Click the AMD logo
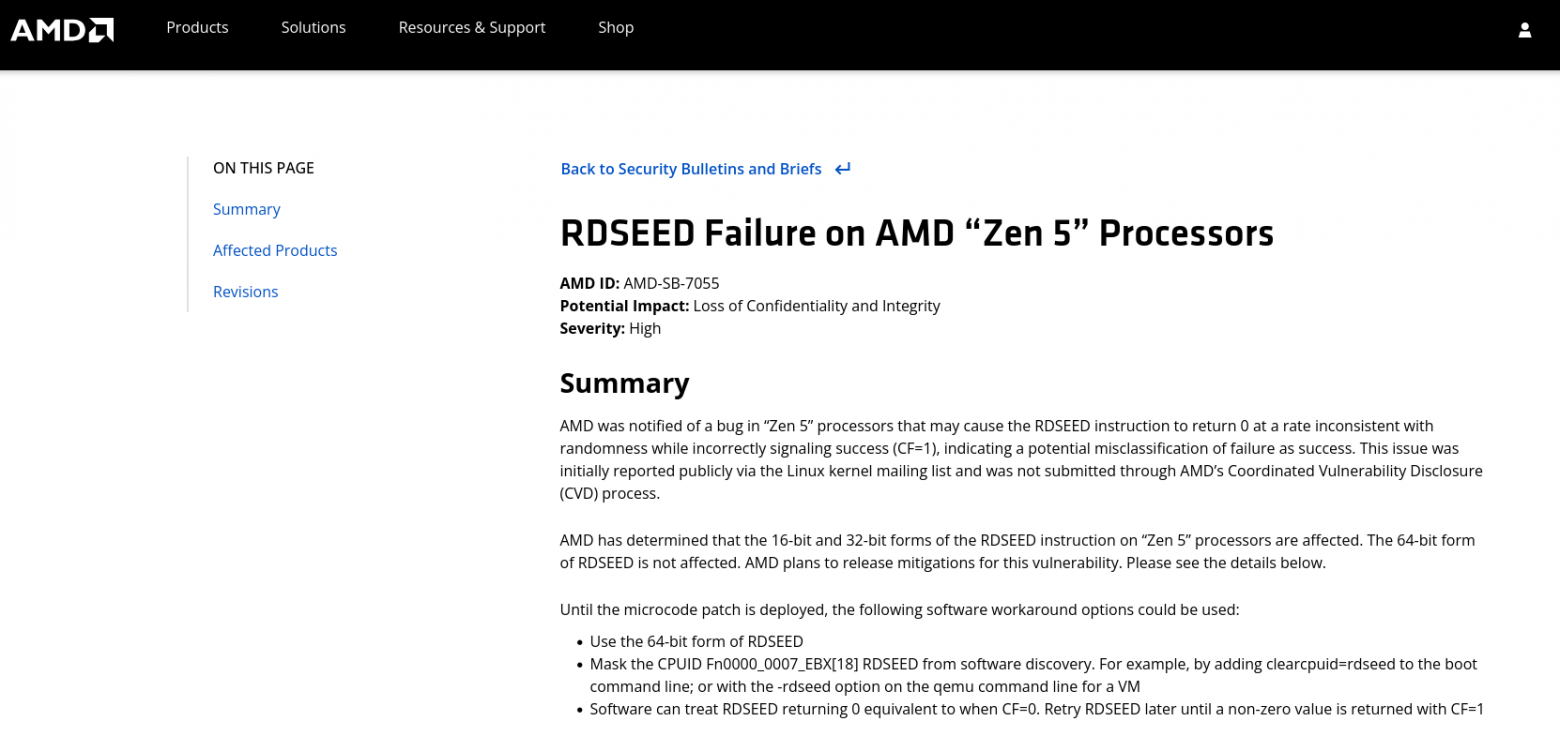Screen dimensions: 1560x736 point(62,29)
